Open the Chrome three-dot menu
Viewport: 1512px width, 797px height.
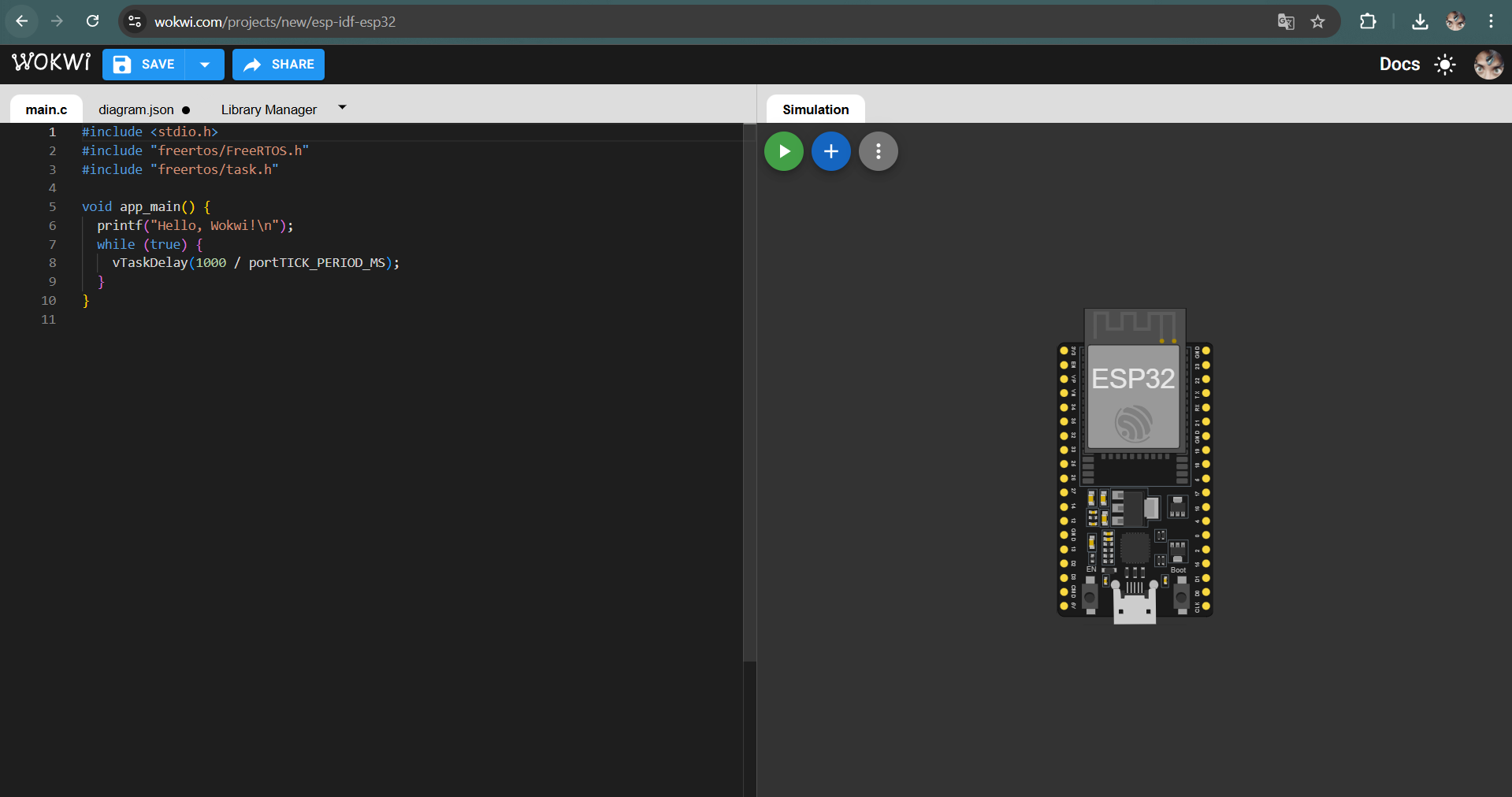pos(1491,21)
